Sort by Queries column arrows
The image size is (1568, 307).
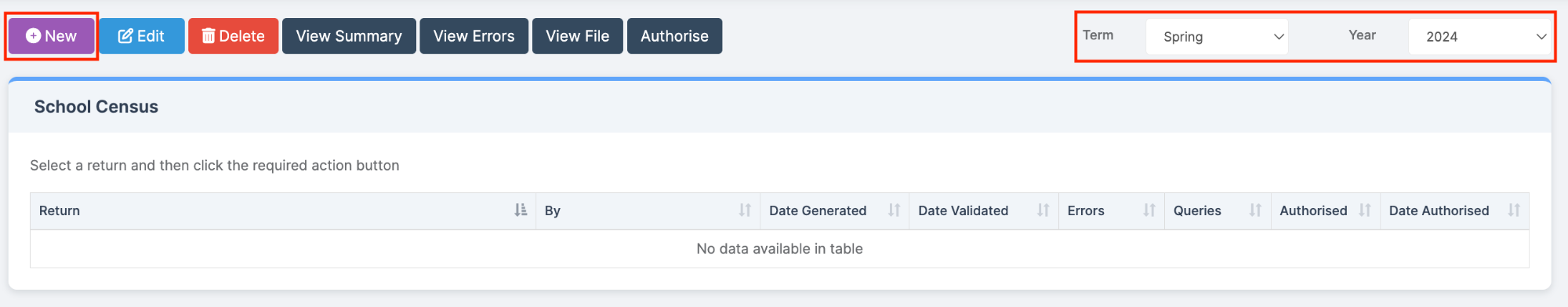pos(1255,210)
